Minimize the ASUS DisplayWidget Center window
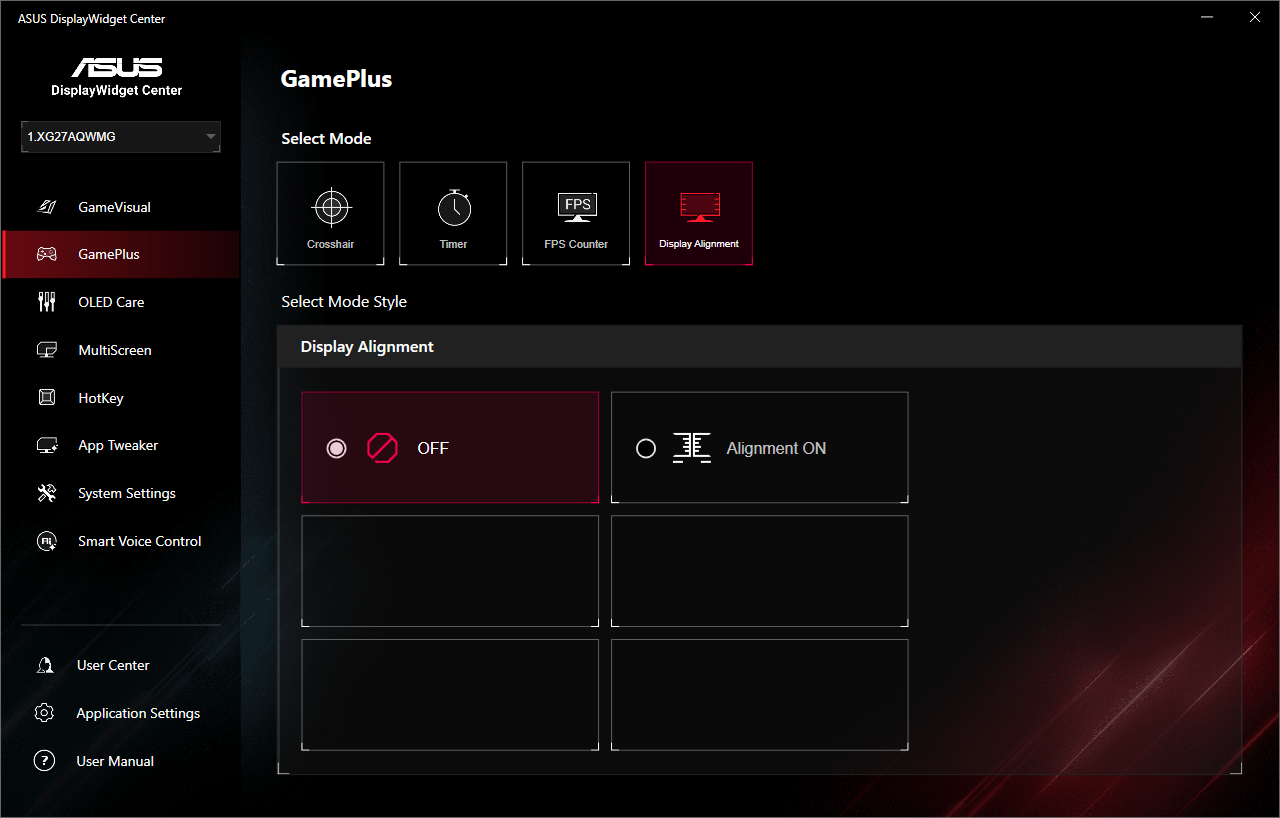1280x818 pixels. [x=1207, y=17]
